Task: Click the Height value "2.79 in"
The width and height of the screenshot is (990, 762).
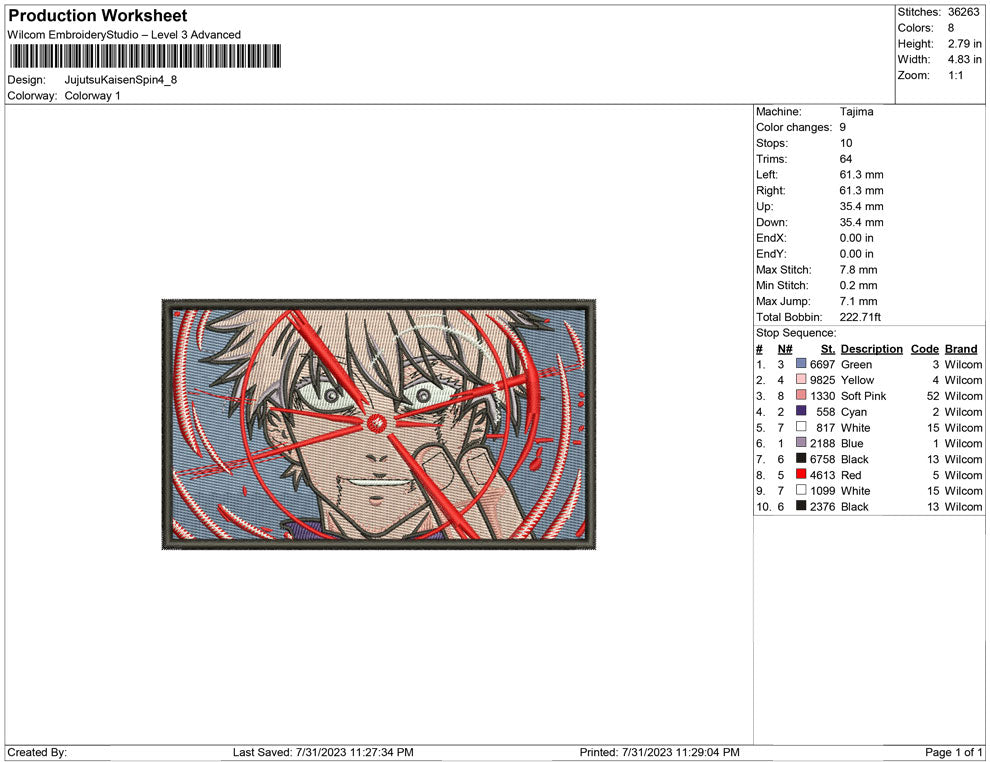Action: tap(964, 44)
